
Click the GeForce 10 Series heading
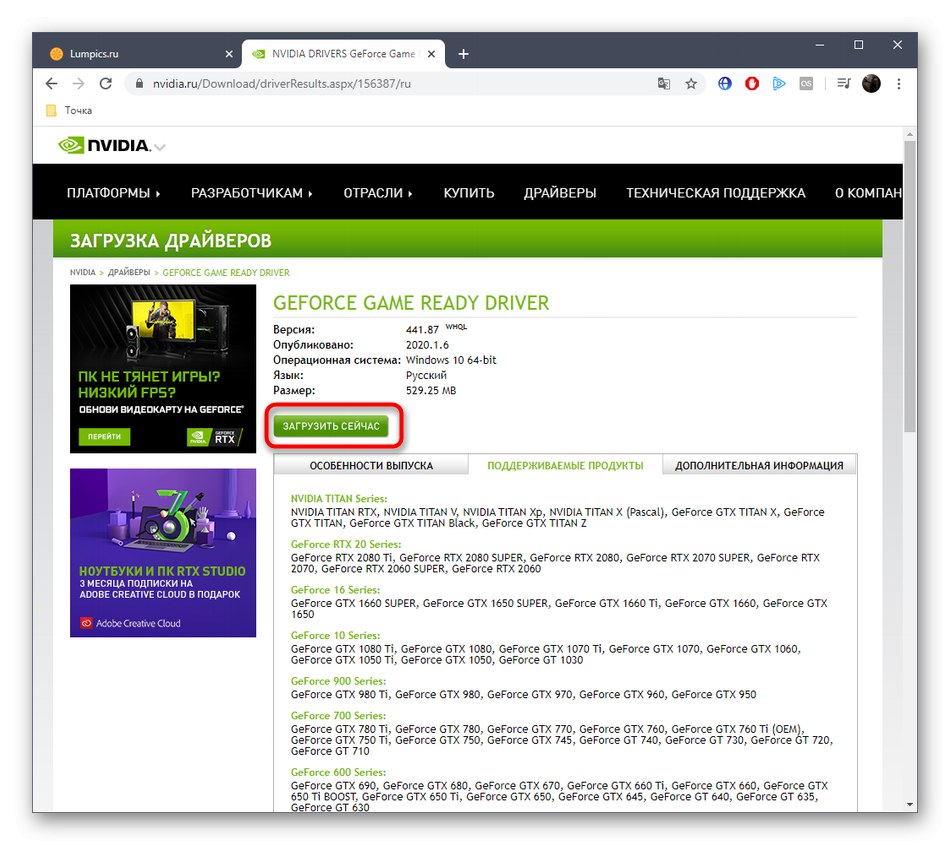[x=335, y=635]
